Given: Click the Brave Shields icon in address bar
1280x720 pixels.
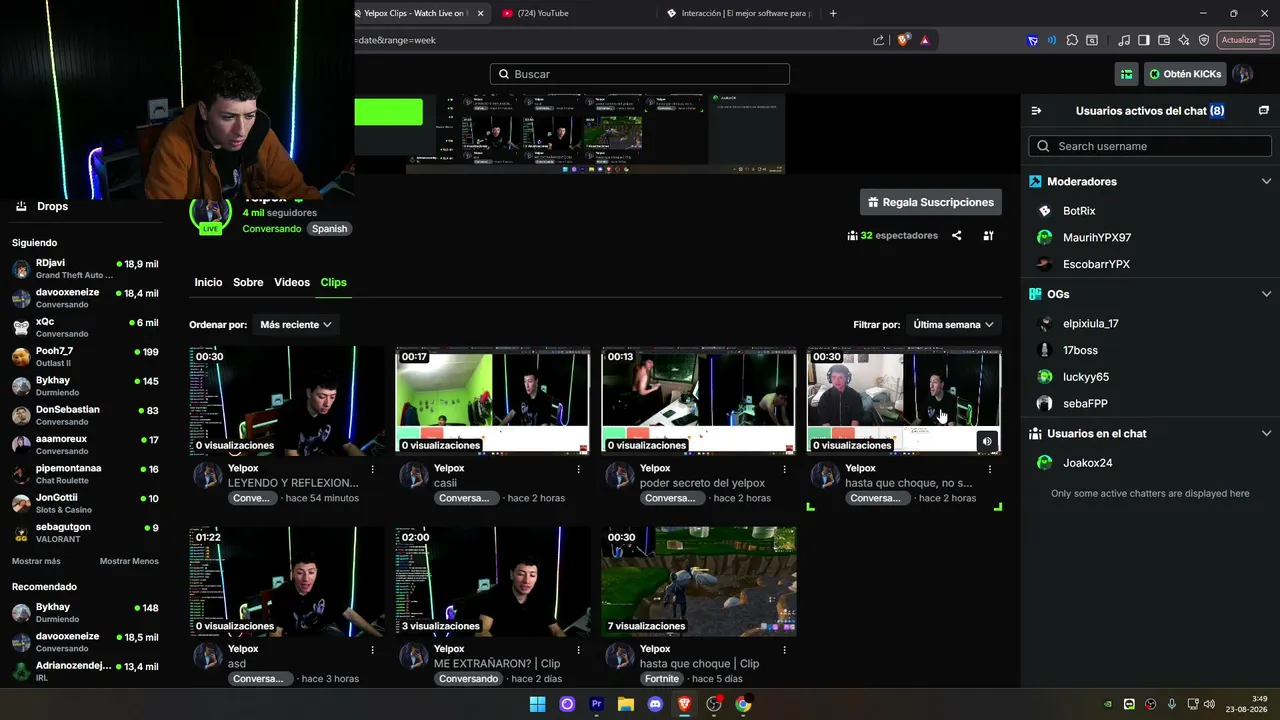Looking at the screenshot, I should pos(904,40).
